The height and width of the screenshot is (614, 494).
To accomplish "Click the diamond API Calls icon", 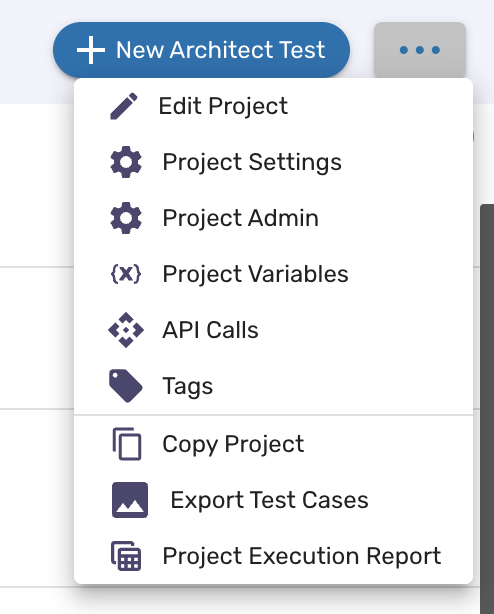I will pos(126,330).
